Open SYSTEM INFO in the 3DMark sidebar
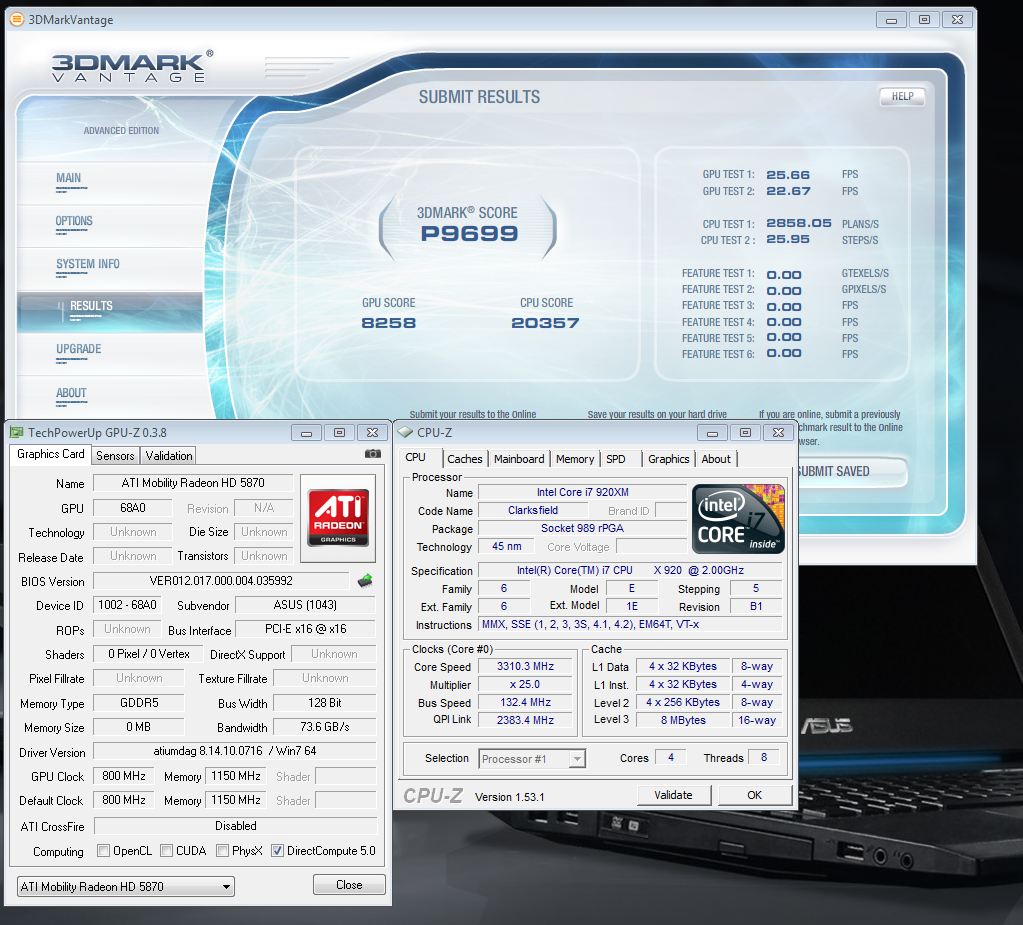1023x925 pixels. [x=87, y=264]
